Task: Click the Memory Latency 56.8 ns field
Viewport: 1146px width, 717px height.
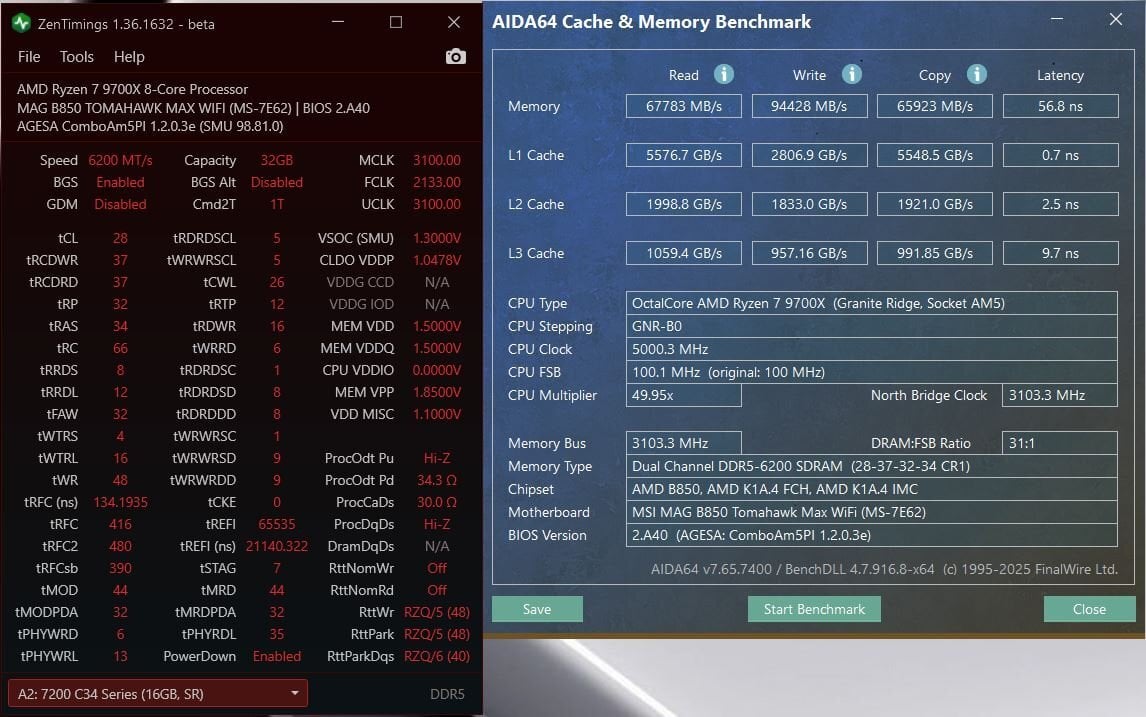Action: (x=1060, y=106)
